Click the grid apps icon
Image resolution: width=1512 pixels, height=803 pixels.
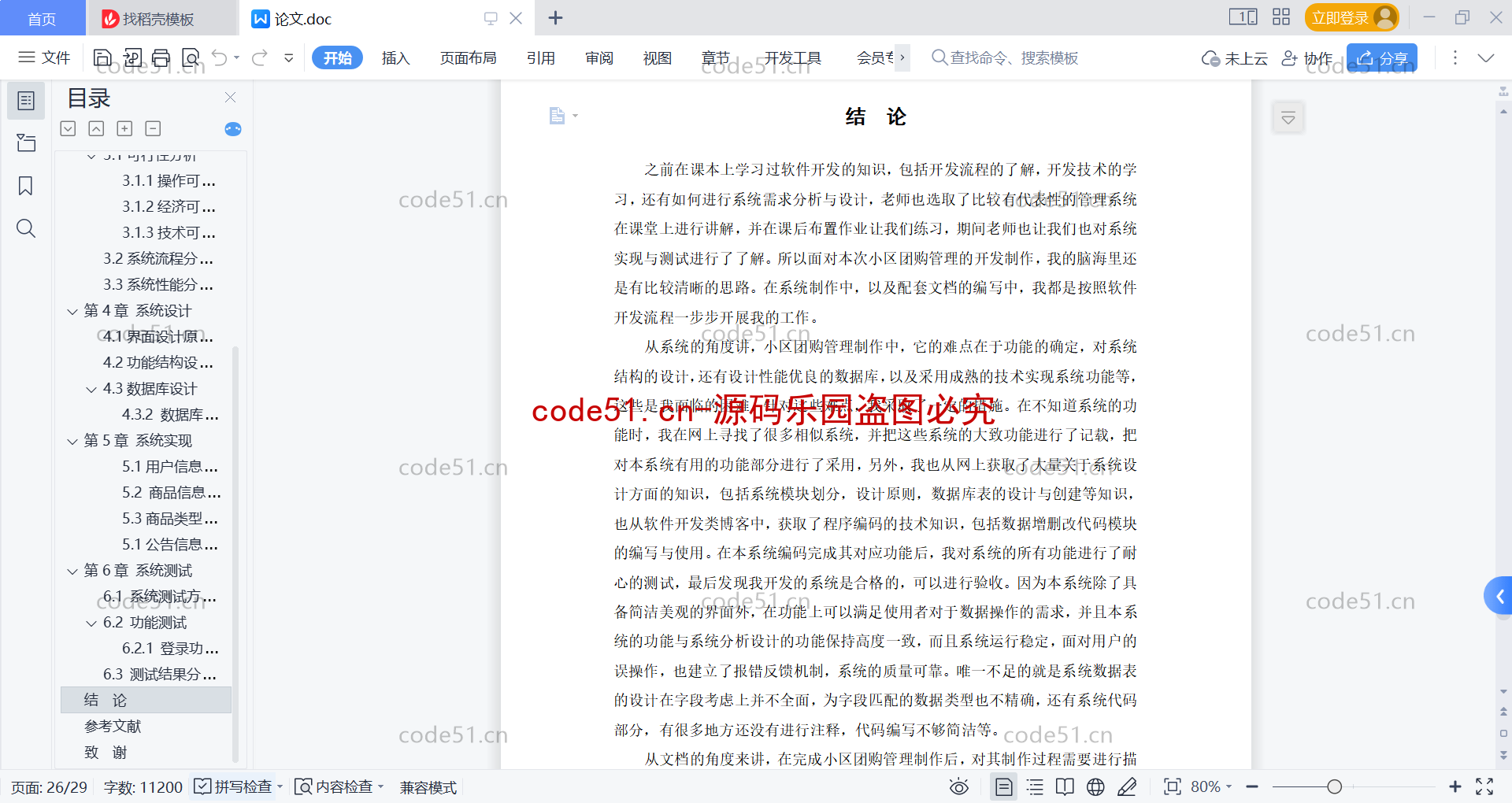coord(1281,17)
